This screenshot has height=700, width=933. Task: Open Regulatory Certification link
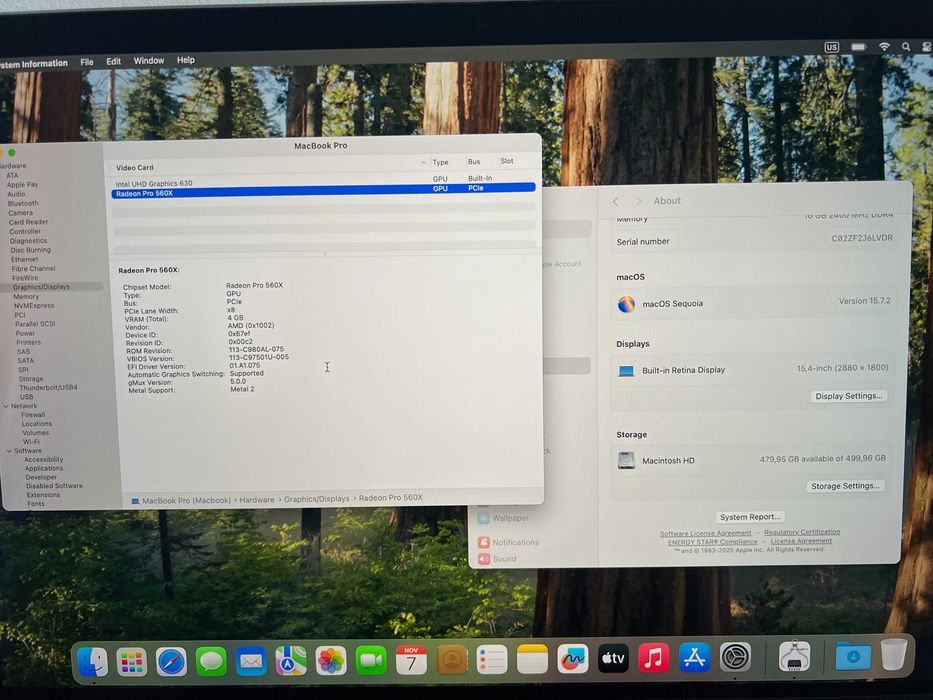coord(802,532)
